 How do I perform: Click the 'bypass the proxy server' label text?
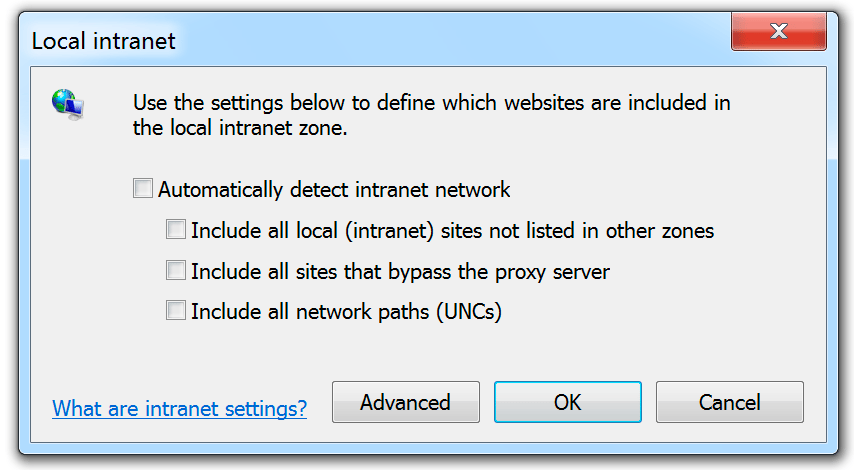tap(499, 271)
